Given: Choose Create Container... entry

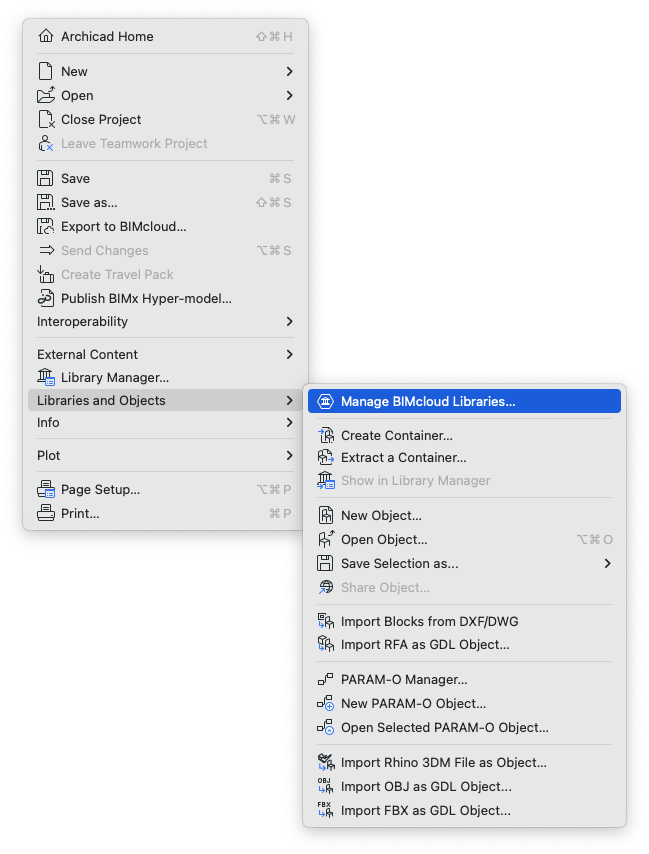Looking at the screenshot, I should [x=464, y=435].
